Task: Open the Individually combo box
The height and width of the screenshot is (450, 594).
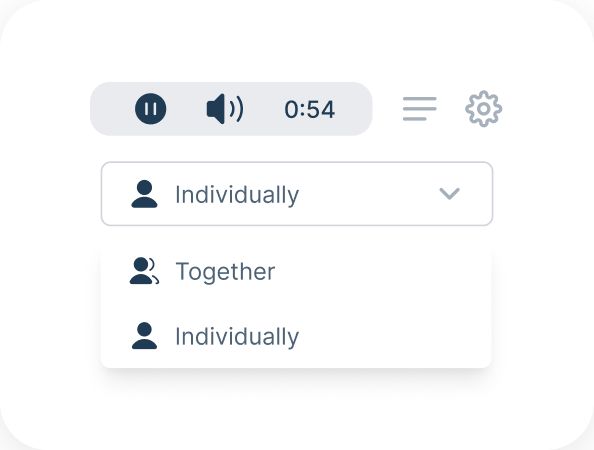Action: [297, 194]
